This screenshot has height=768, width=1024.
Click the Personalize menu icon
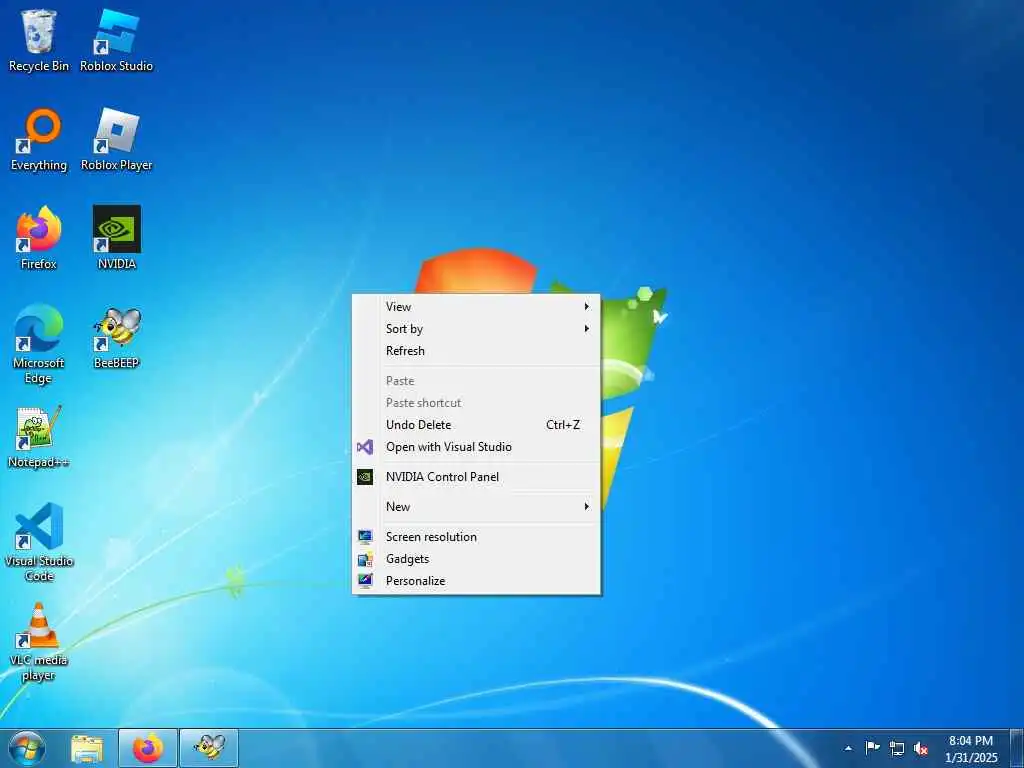click(365, 581)
